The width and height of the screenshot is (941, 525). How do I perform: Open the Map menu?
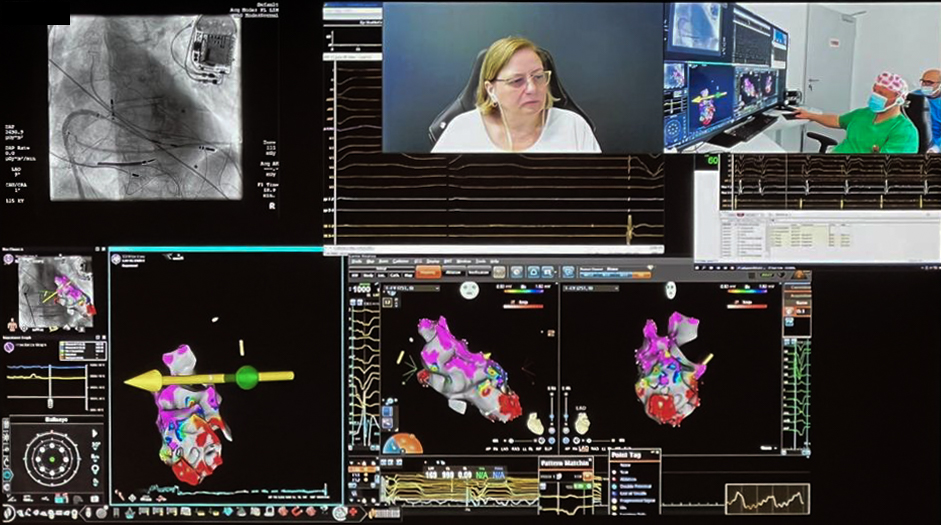click(370, 262)
